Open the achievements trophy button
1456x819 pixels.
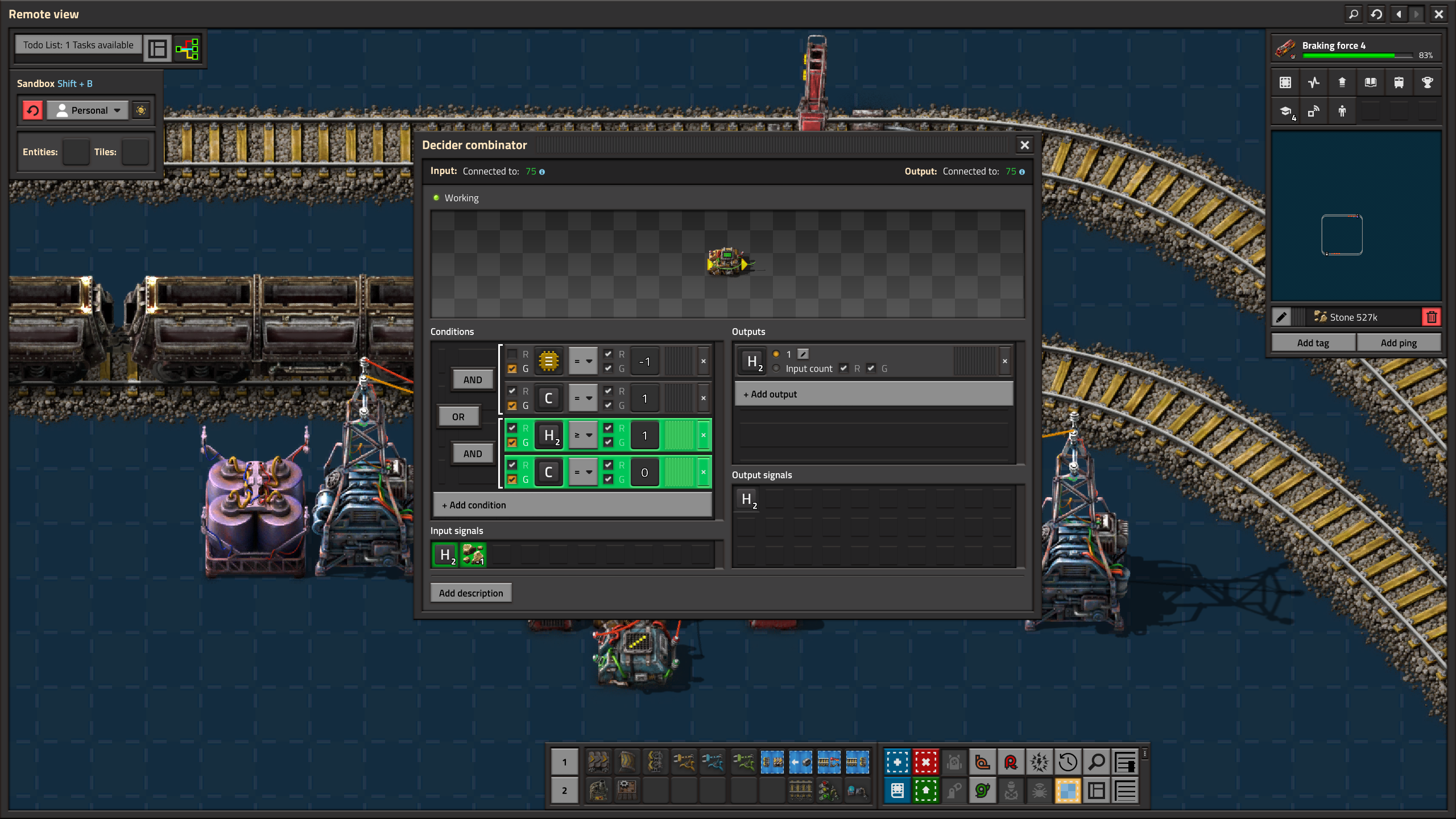(x=1428, y=82)
